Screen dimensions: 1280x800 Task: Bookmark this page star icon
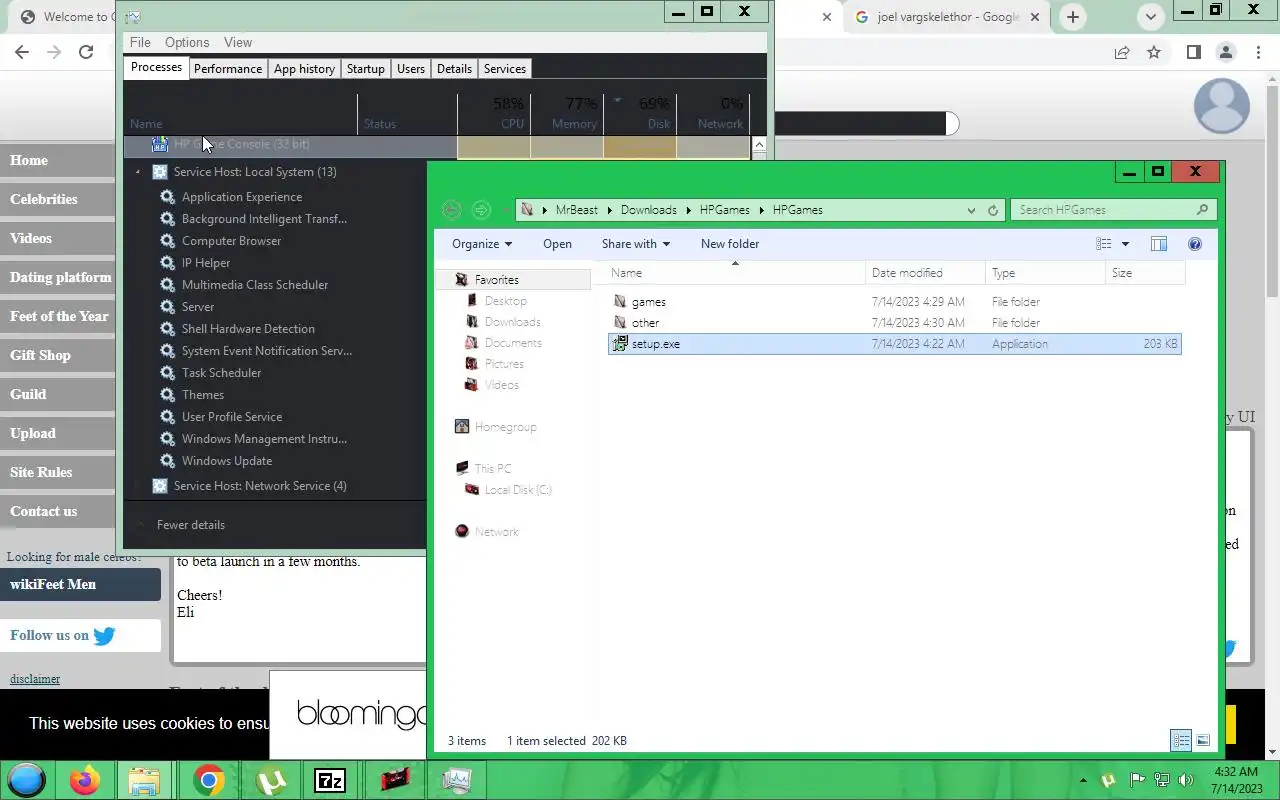coord(1154,53)
